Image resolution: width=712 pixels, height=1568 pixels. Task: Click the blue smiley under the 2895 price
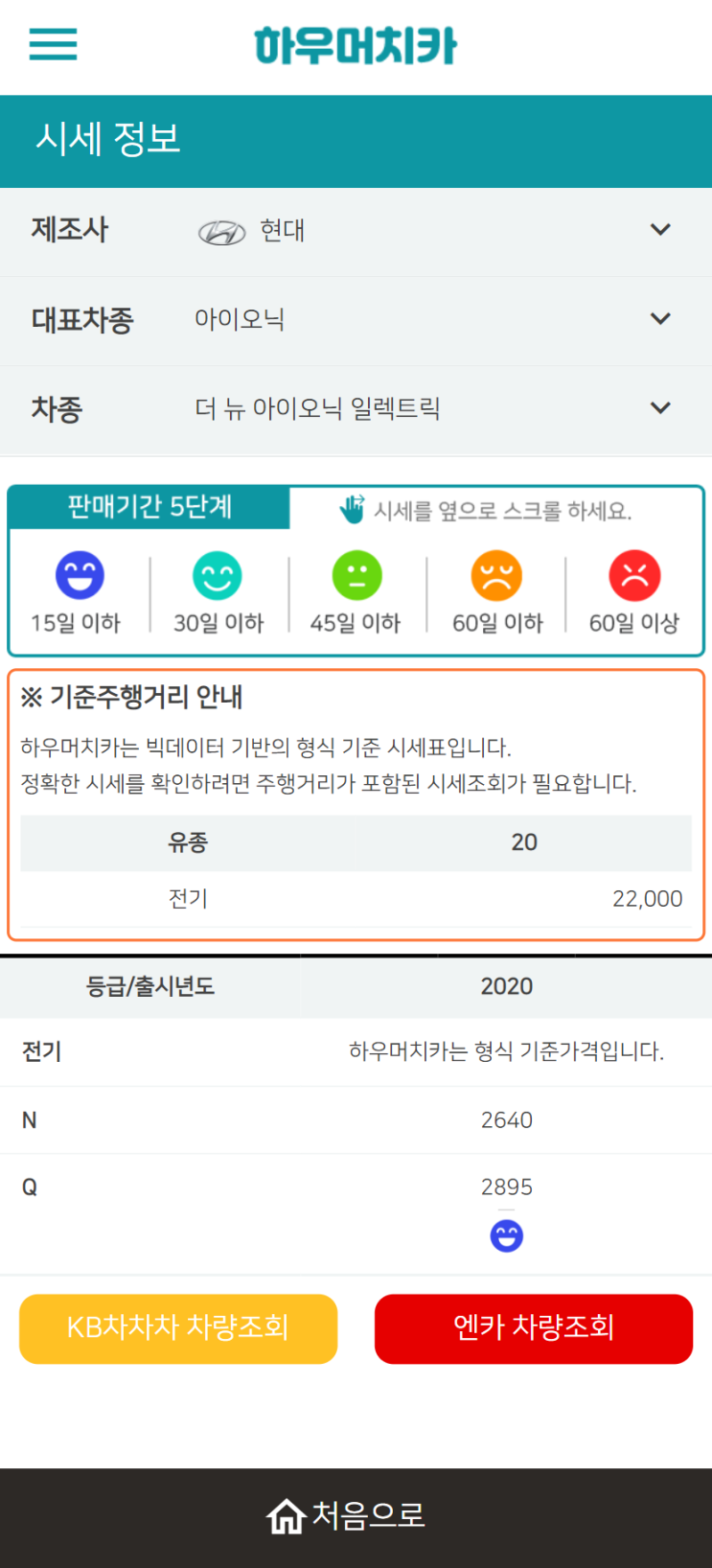(506, 1236)
